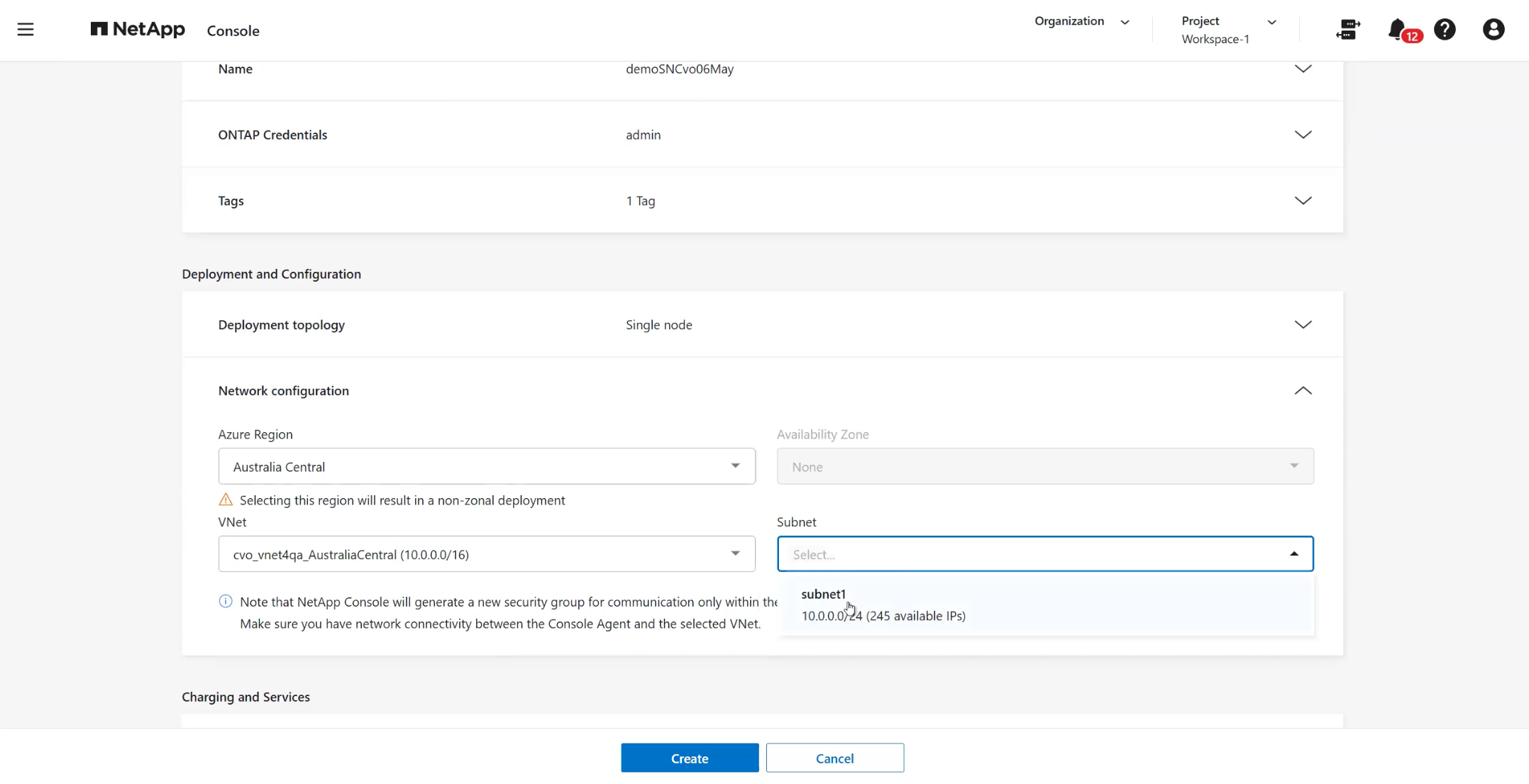The width and height of the screenshot is (1529, 784).
Task: Click the Create button
Action: click(690, 758)
